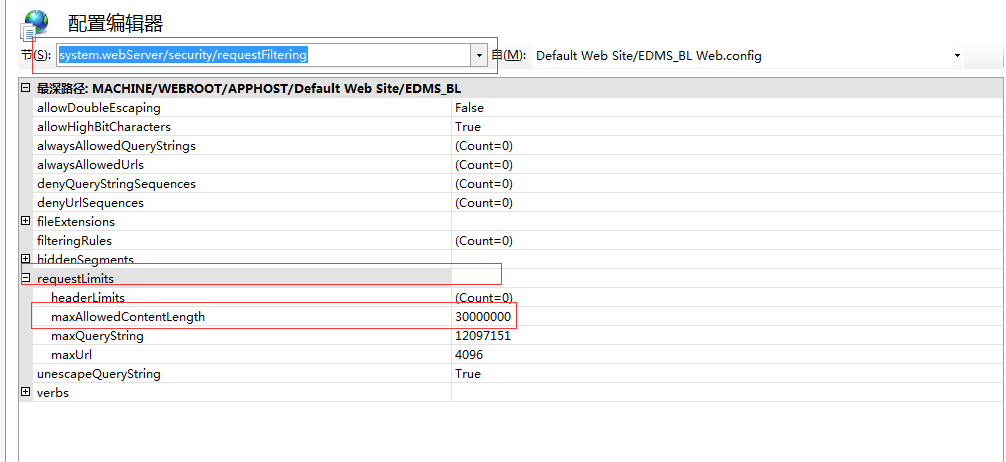Click the True value of allowHighBitCharacters
This screenshot has width=1006, height=462.
click(468, 127)
